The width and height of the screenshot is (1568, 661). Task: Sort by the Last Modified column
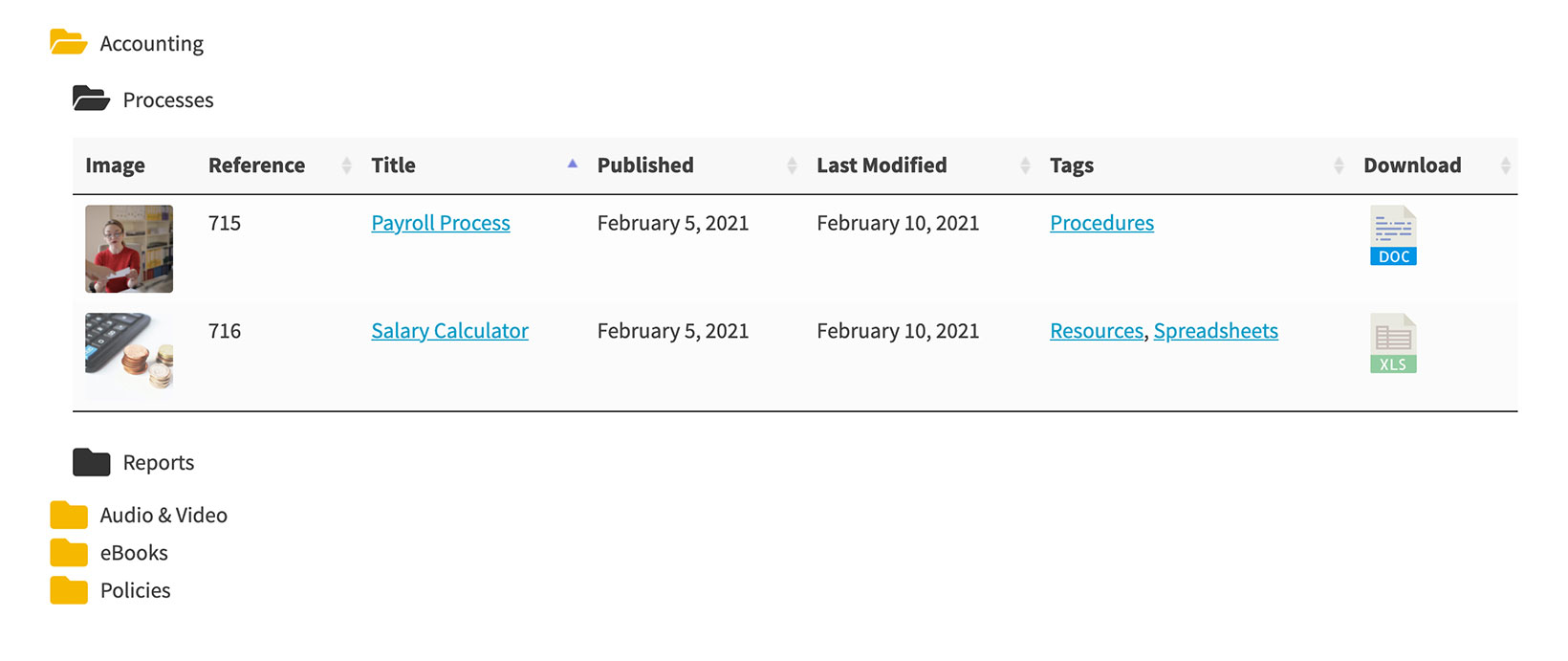coord(1024,165)
